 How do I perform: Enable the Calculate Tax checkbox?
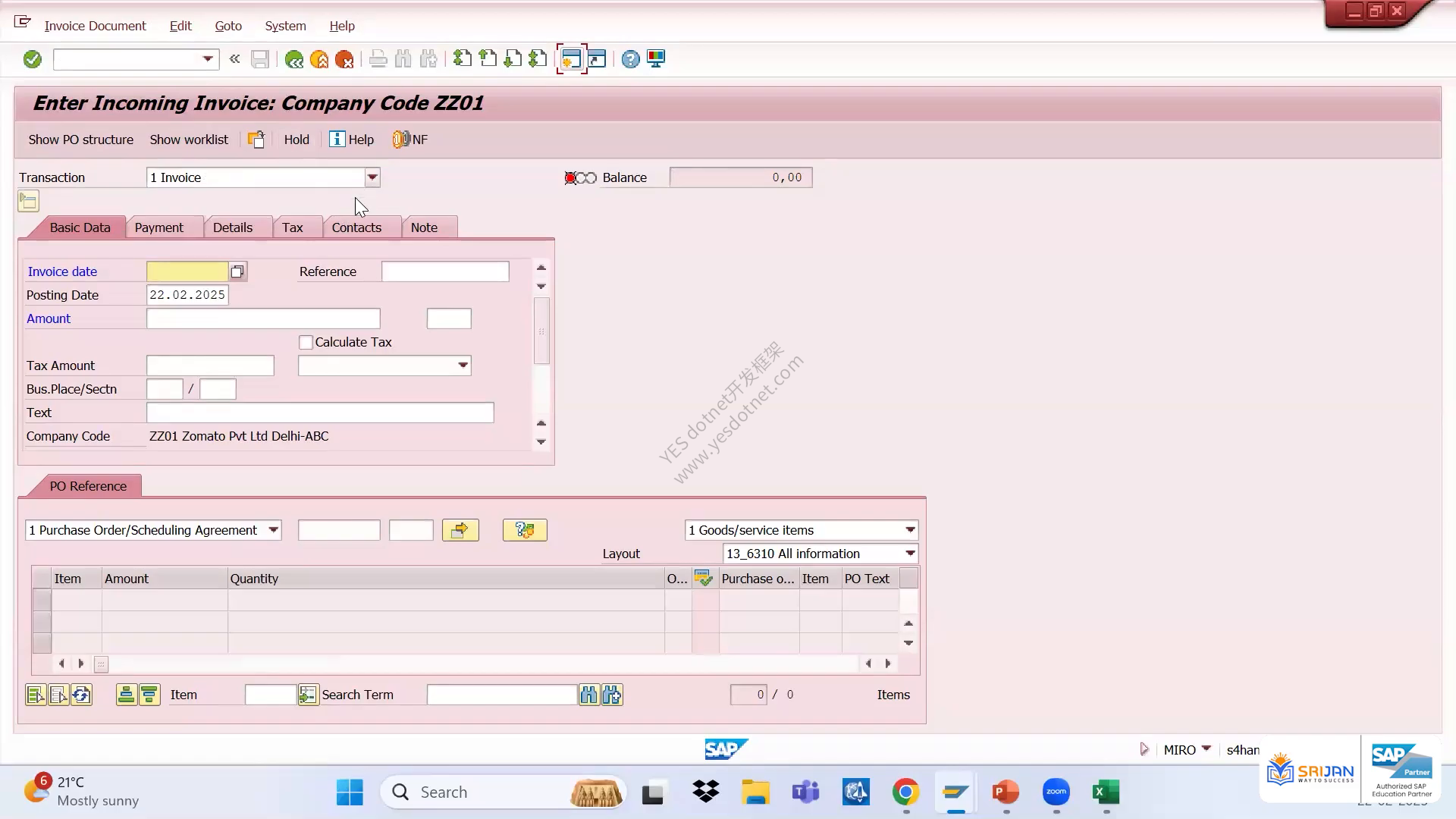306,343
